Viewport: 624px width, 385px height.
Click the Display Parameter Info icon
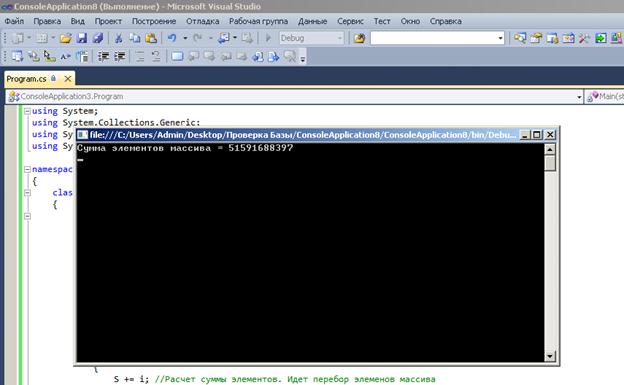pyautogui.click(x=33, y=57)
